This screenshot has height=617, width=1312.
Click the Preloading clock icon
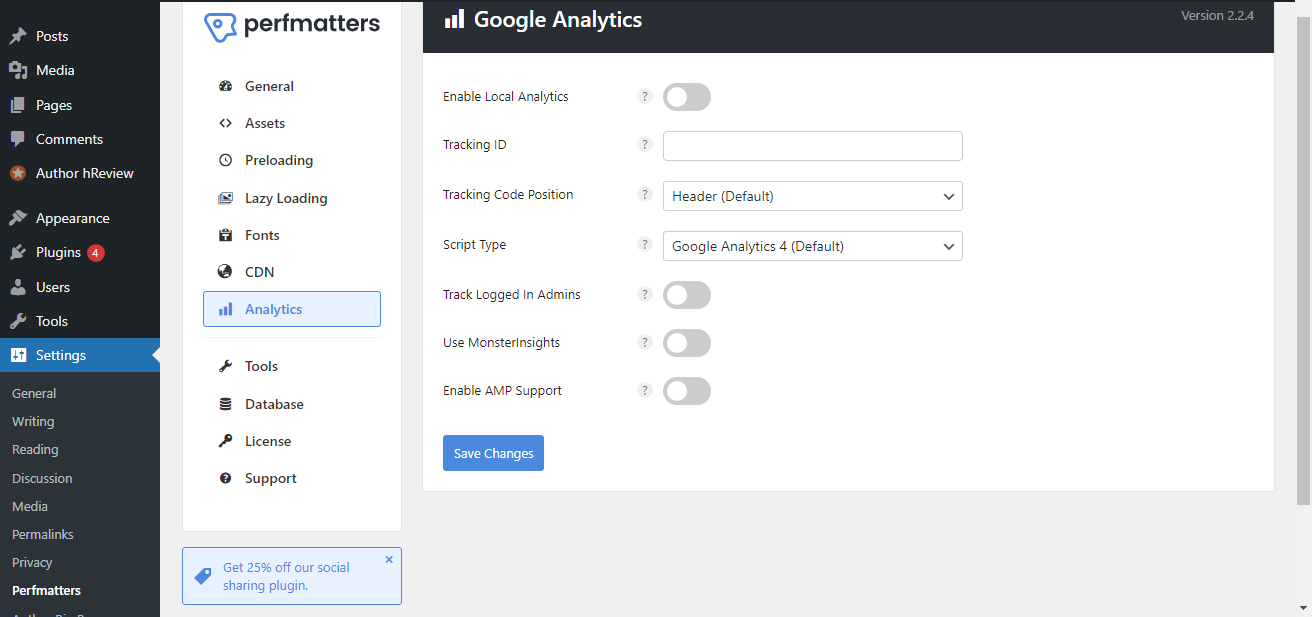tap(225, 160)
